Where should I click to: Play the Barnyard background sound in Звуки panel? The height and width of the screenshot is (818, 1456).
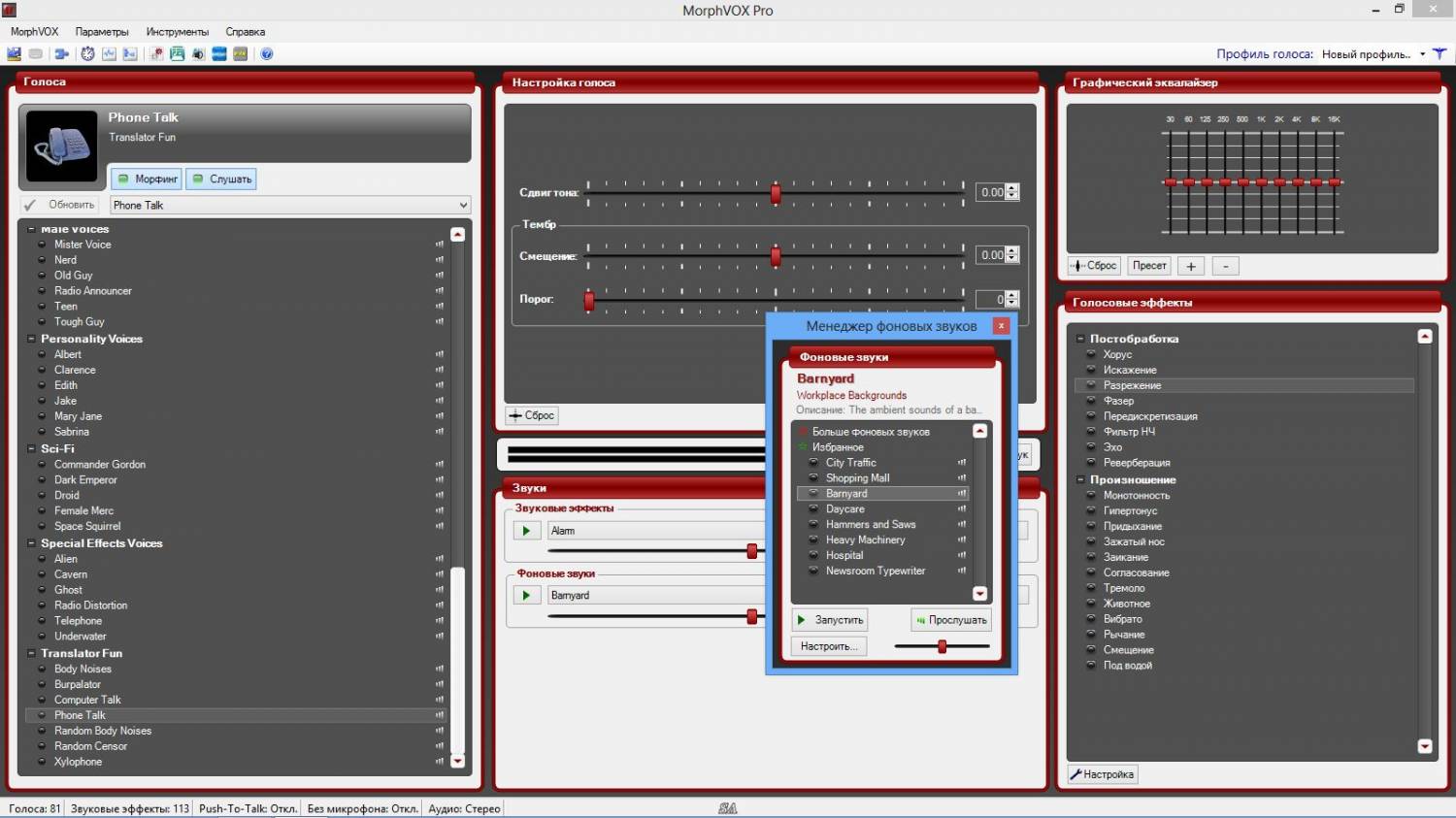coord(526,596)
